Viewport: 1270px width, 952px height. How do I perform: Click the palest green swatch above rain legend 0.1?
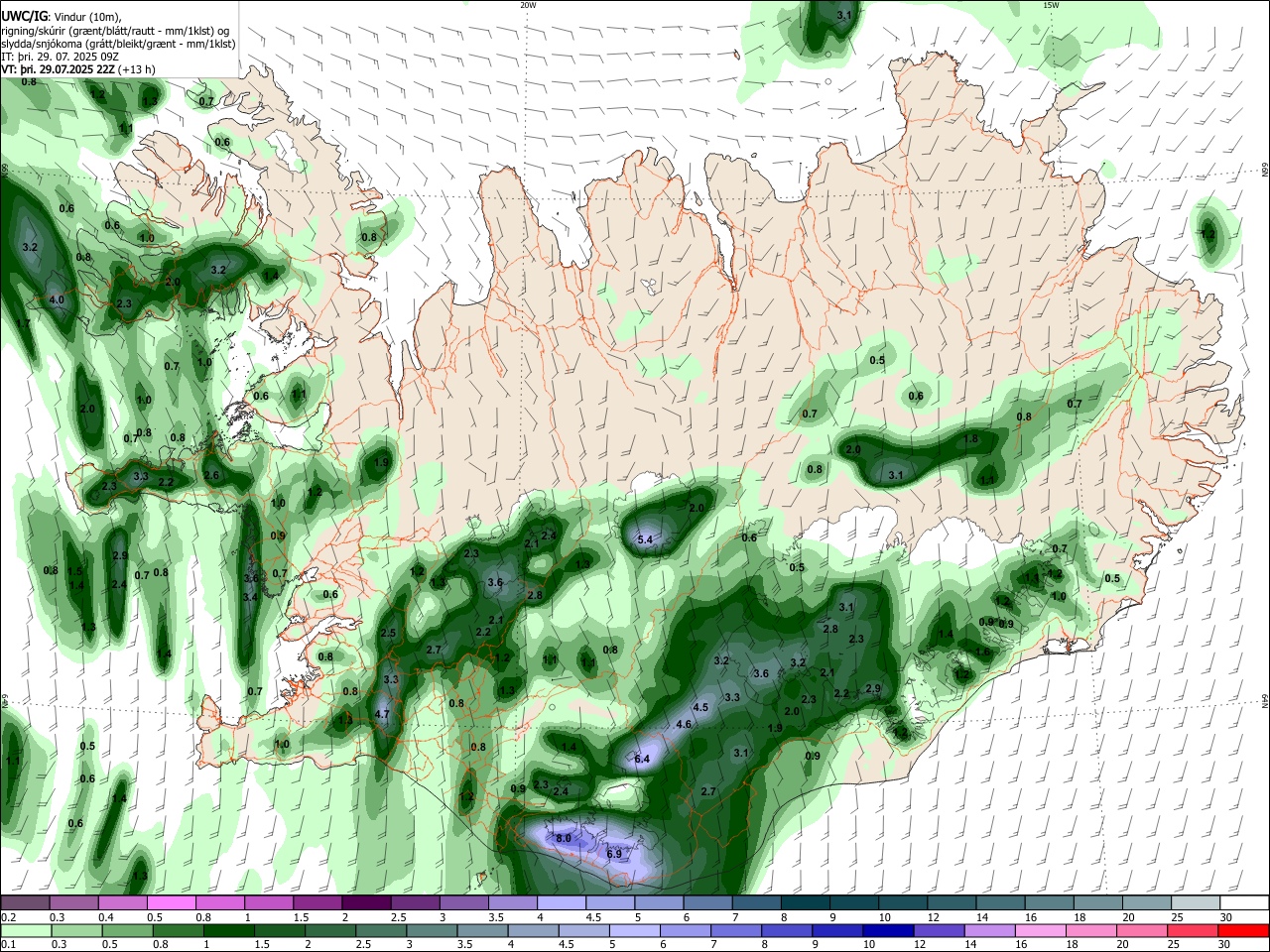(x=26, y=930)
